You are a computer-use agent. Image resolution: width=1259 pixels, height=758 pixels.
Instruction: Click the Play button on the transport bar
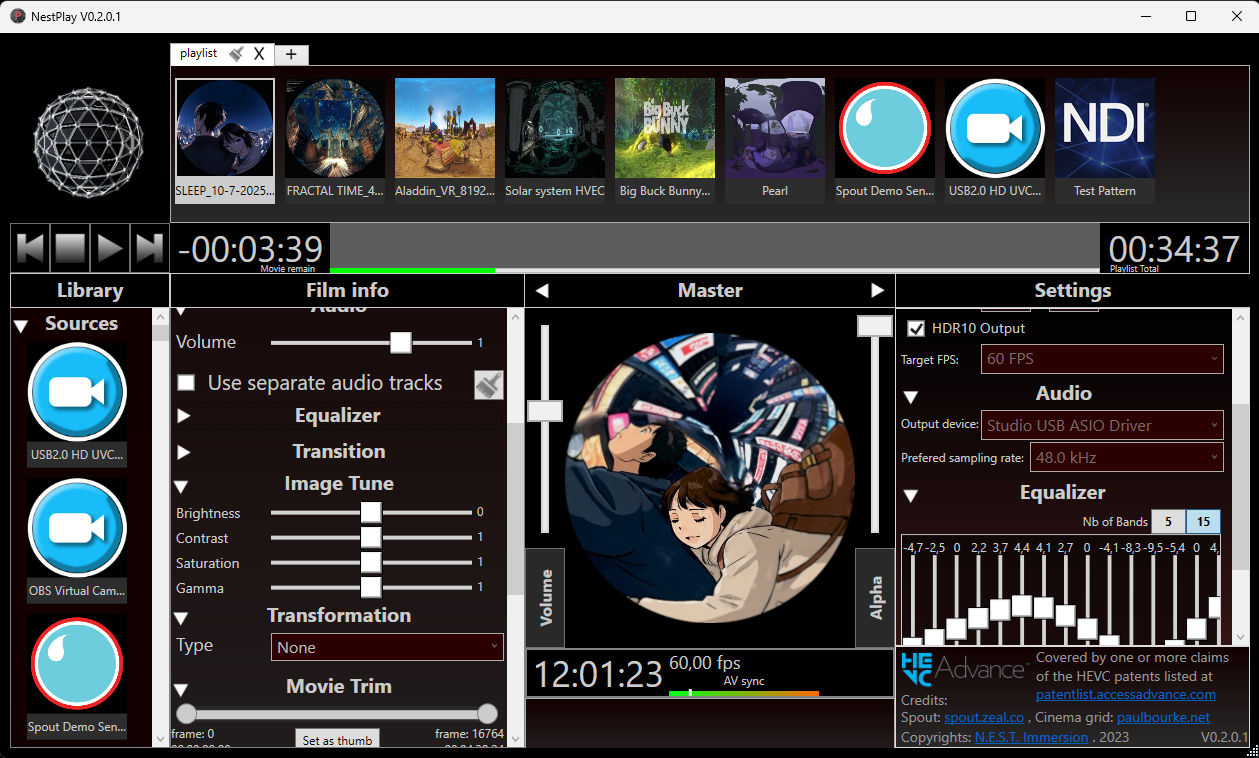(x=110, y=247)
